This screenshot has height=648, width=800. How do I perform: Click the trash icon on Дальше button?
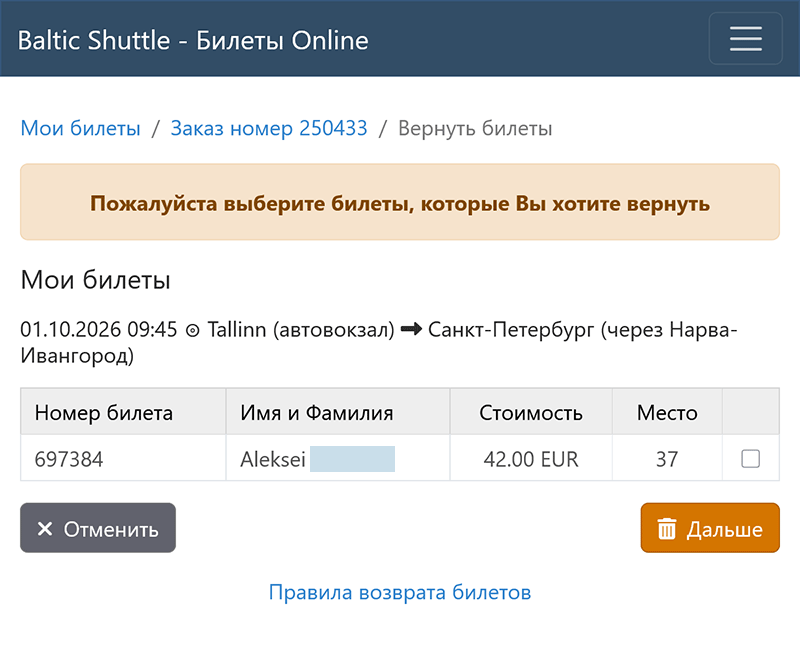coord(666,529)
